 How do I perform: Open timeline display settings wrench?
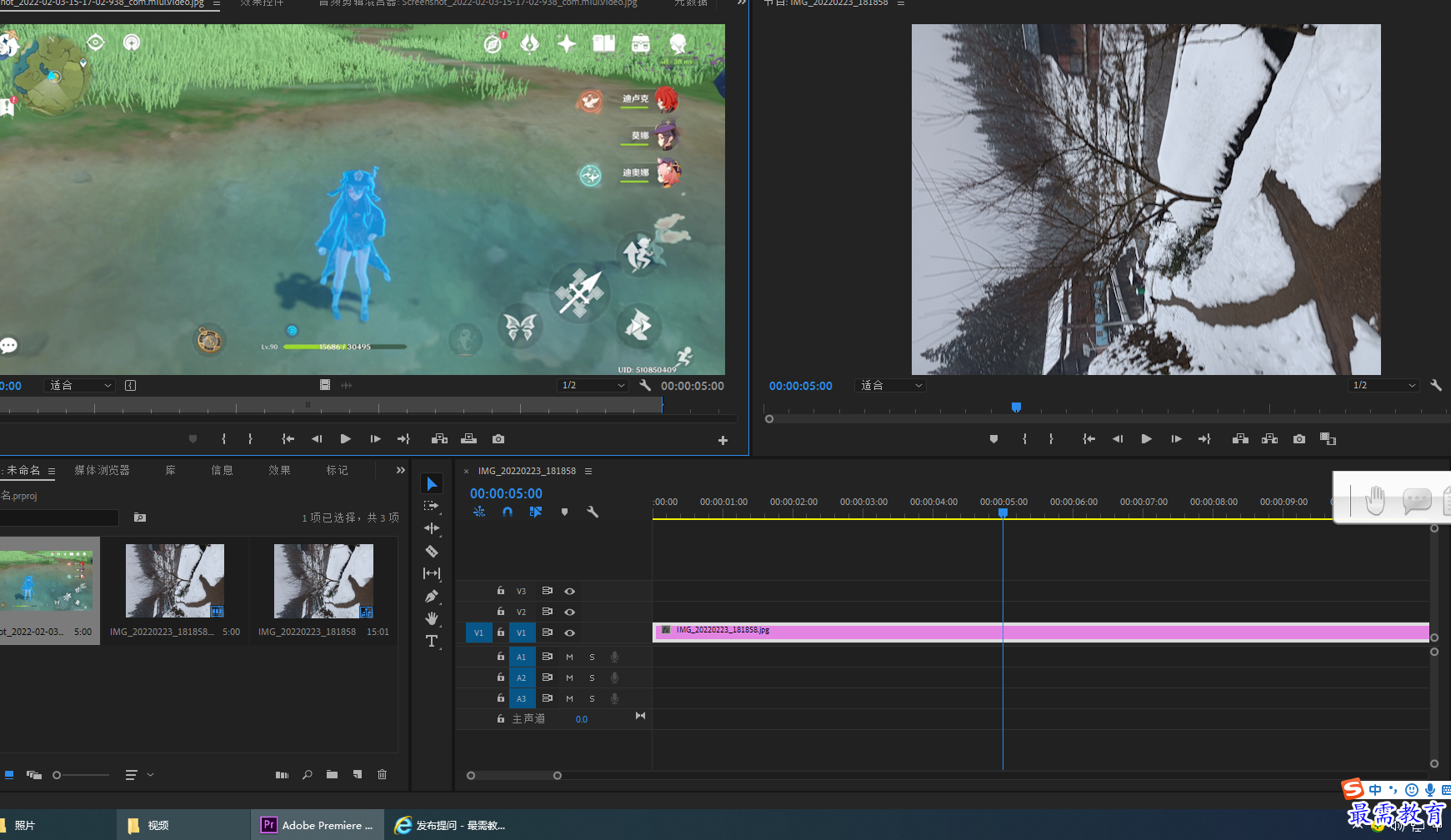click(x=593, y=512)
